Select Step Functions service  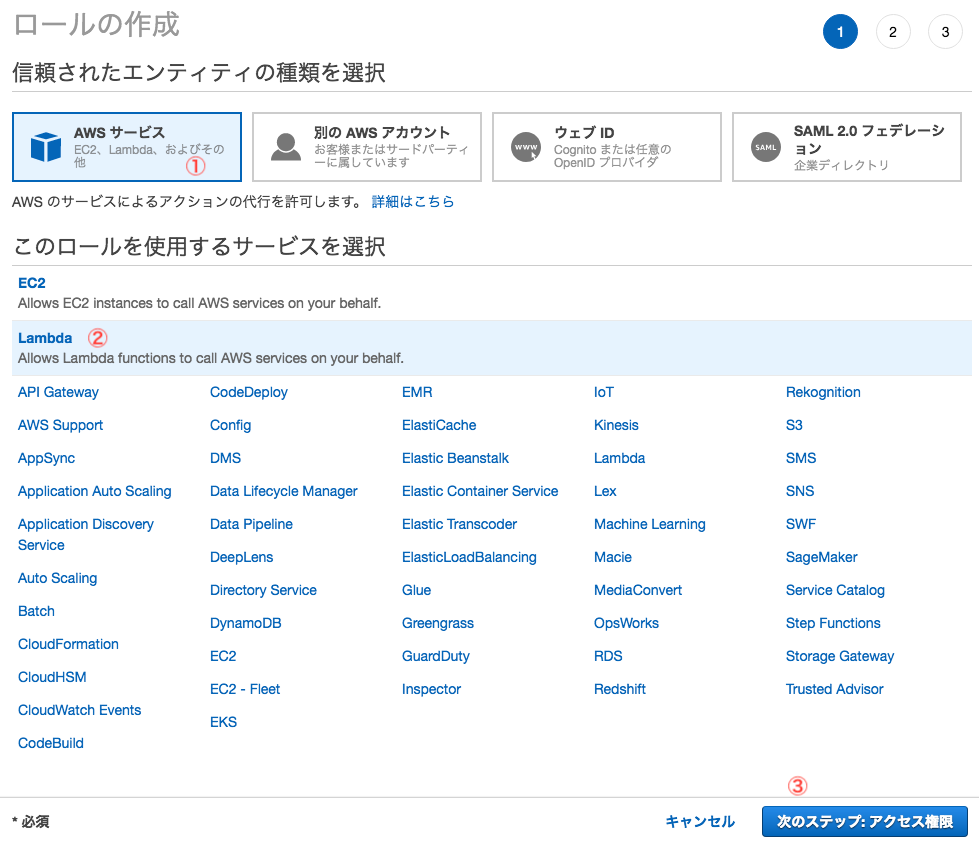click(833, 624)
